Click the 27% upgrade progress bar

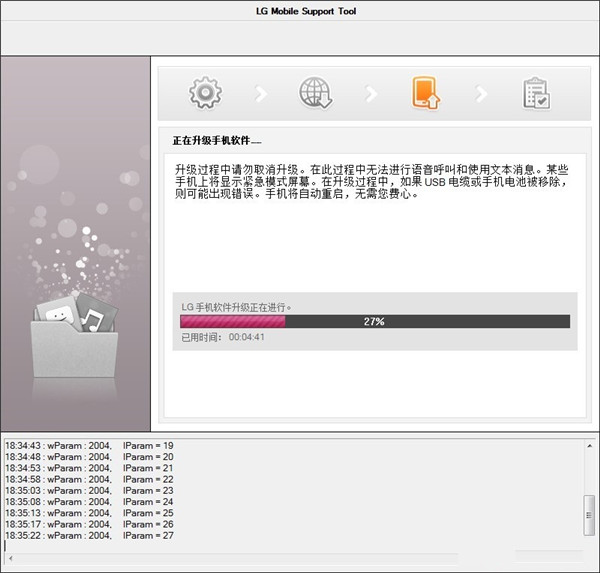click(375, 322)
